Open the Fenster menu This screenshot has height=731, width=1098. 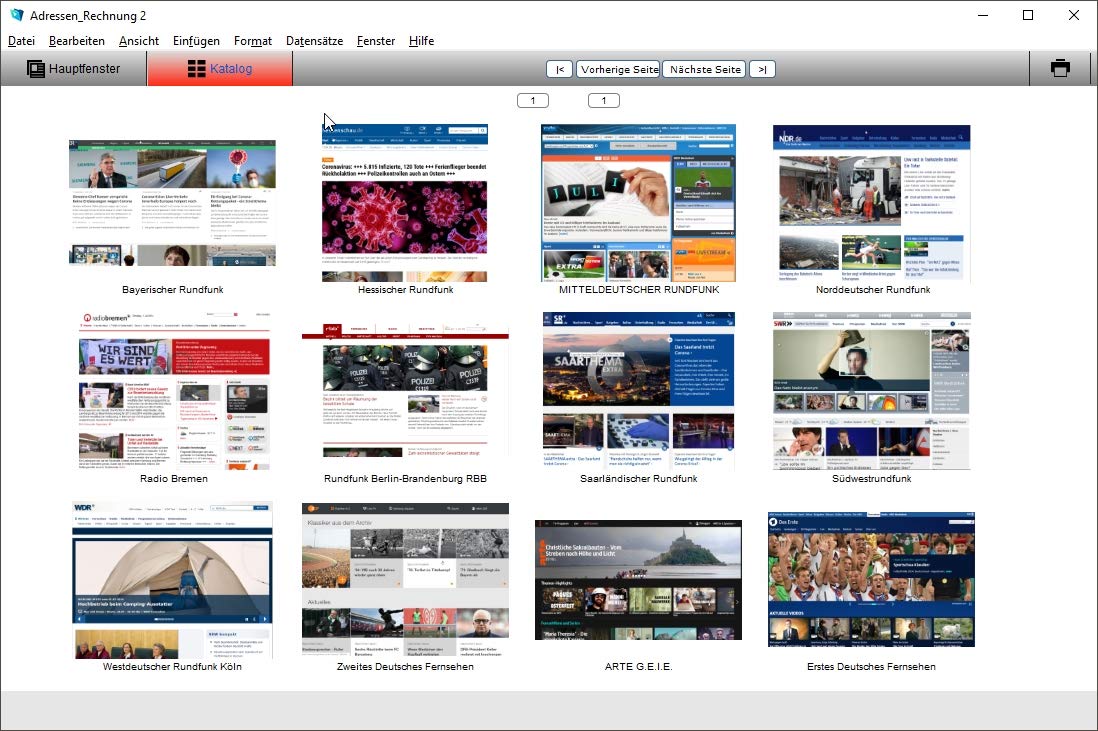pos(376,41)
